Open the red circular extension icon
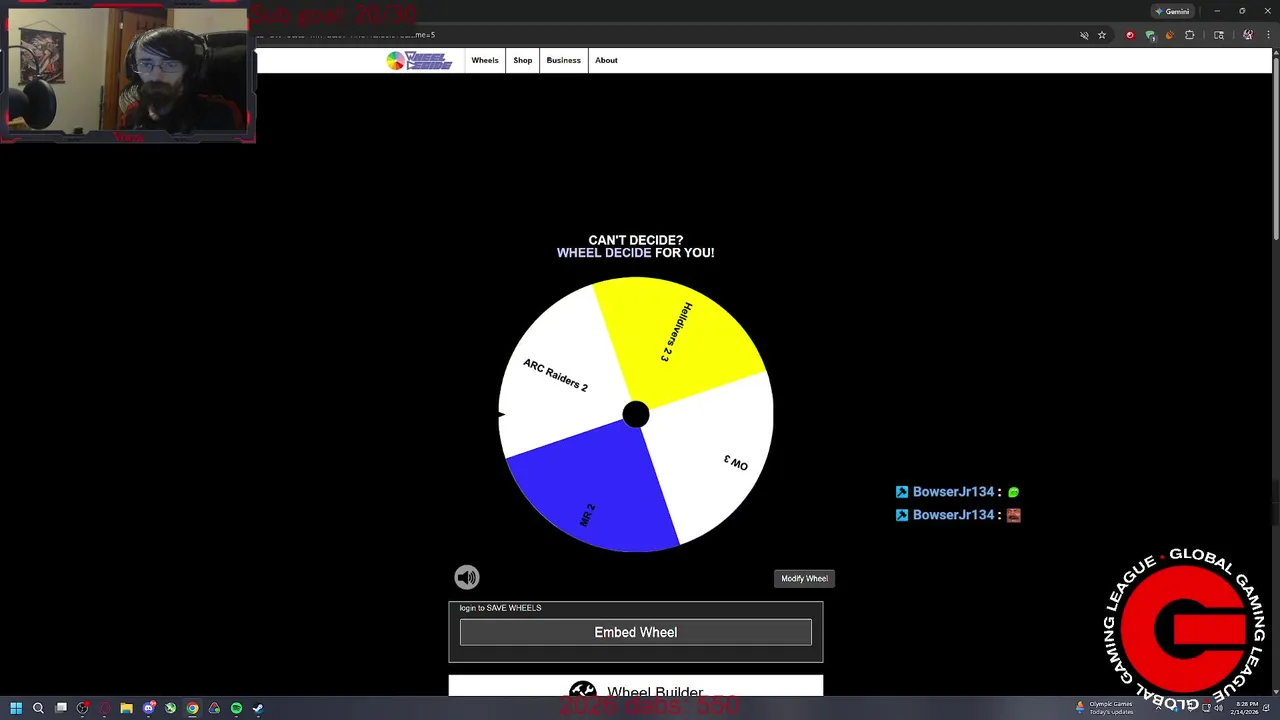Viewport: 1280px width, 720px height. click(1130, 35)
